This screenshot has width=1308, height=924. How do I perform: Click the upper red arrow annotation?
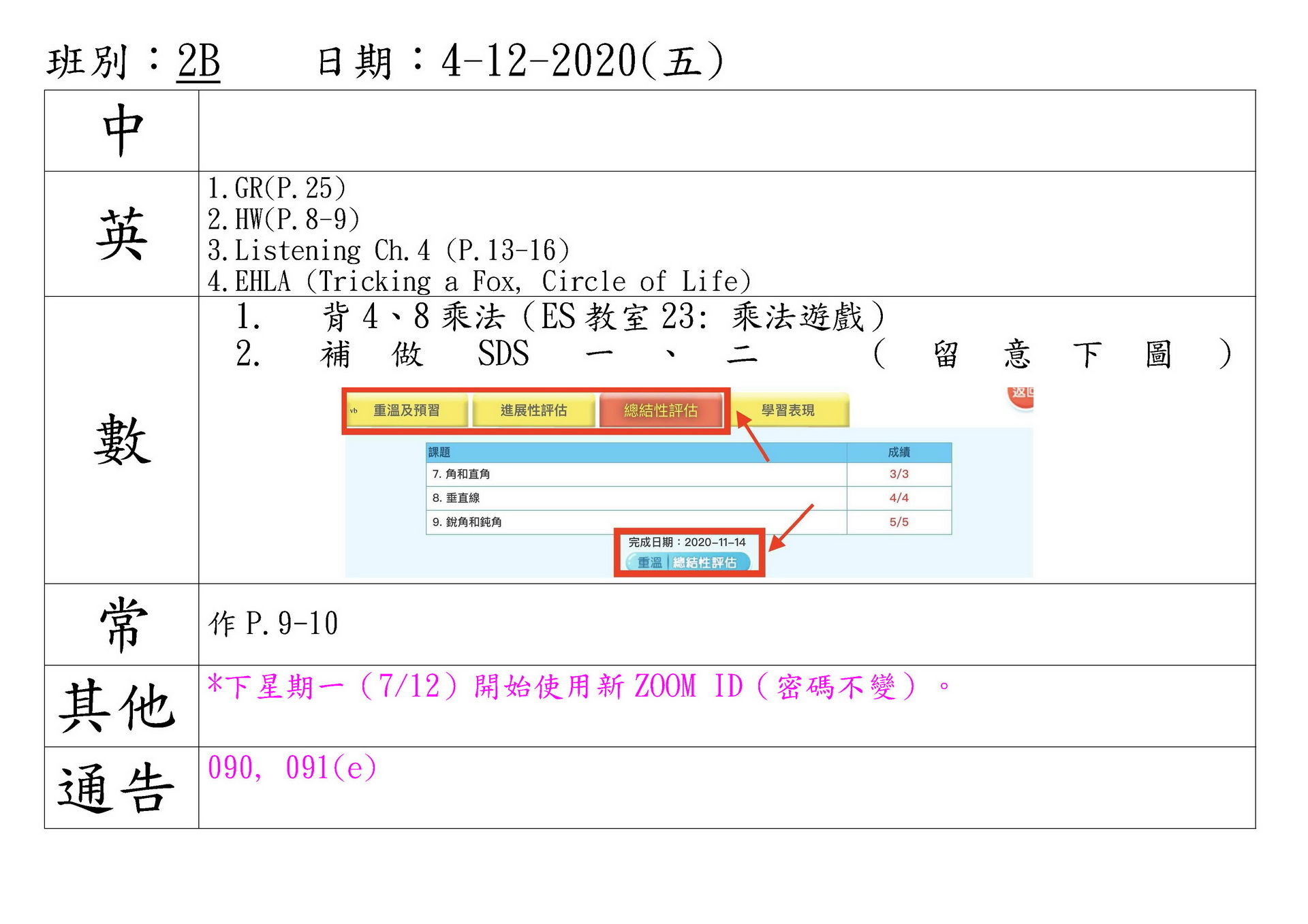click(x=753, y=440)
